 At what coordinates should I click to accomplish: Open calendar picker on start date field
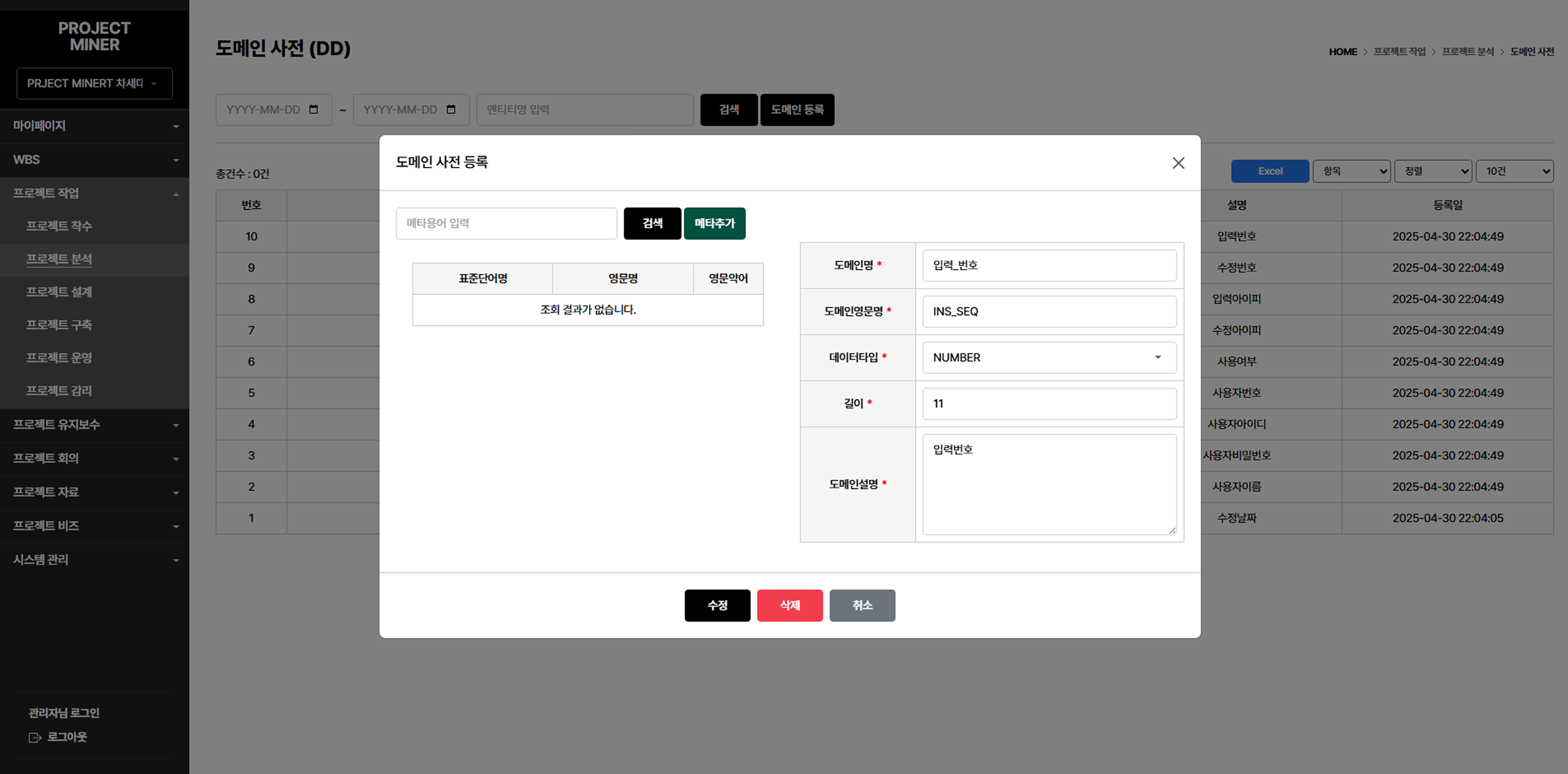point(314,110)
